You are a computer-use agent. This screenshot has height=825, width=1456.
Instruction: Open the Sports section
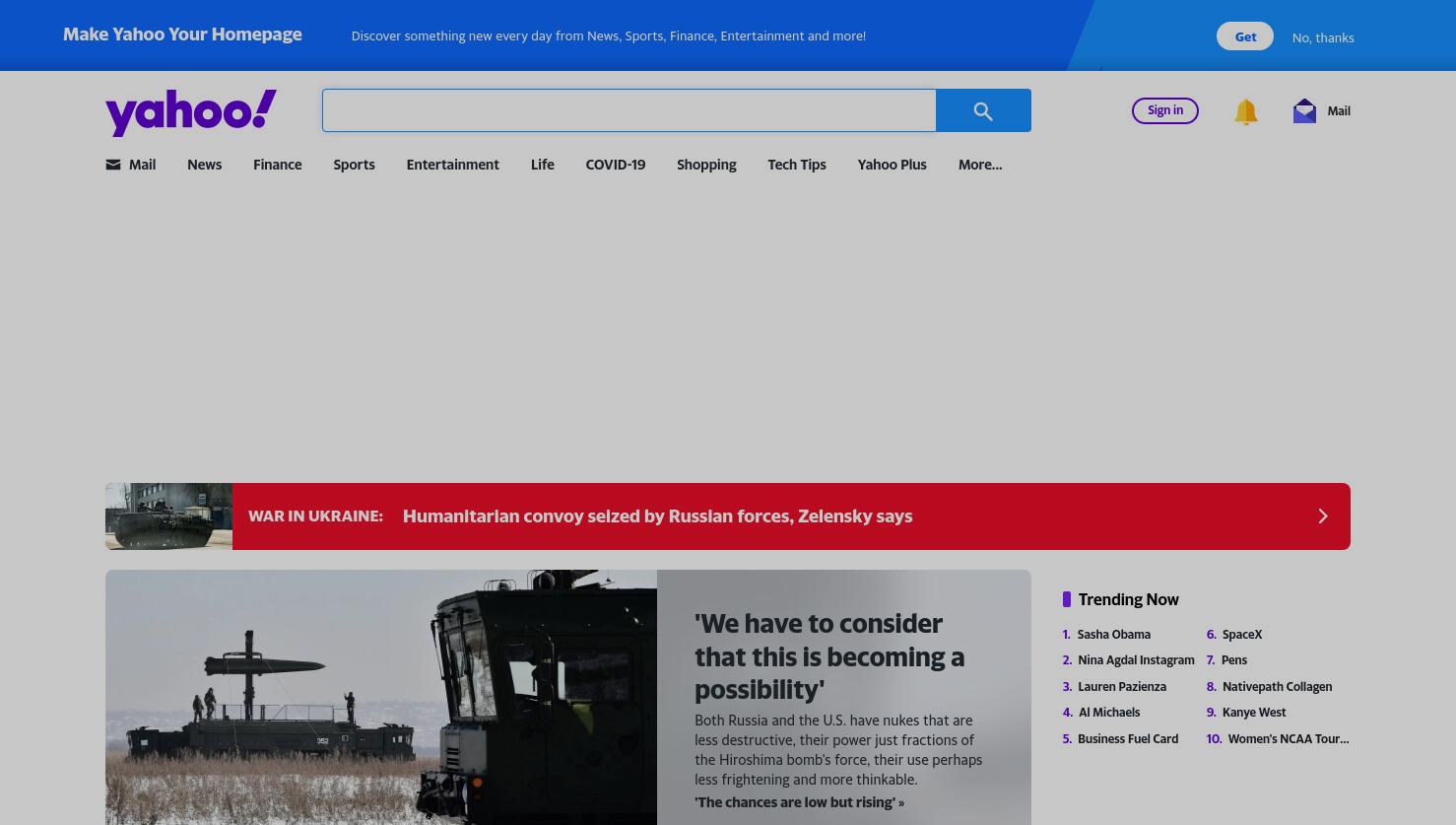click(354, 165)
